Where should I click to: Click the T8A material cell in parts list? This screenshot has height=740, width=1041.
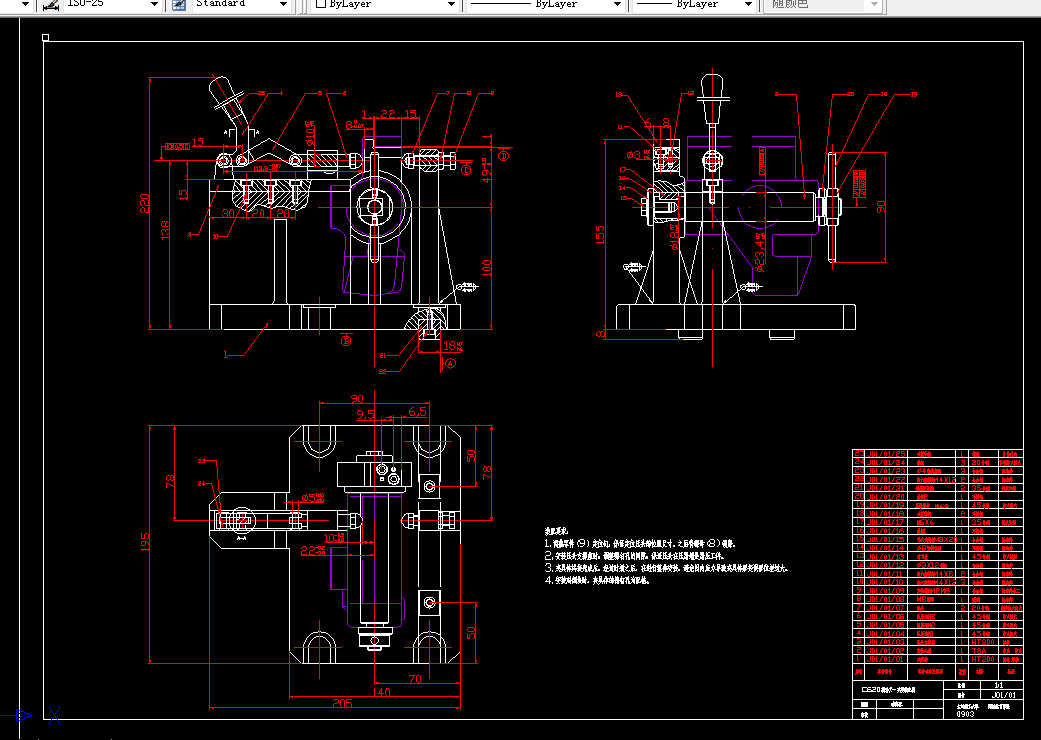coord(979,650)
